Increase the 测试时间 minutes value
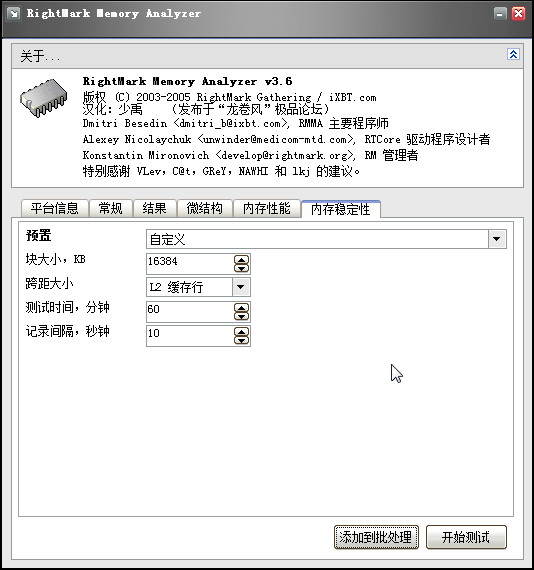Viewport: 534px width, 570px height. [x=241, y=308]
